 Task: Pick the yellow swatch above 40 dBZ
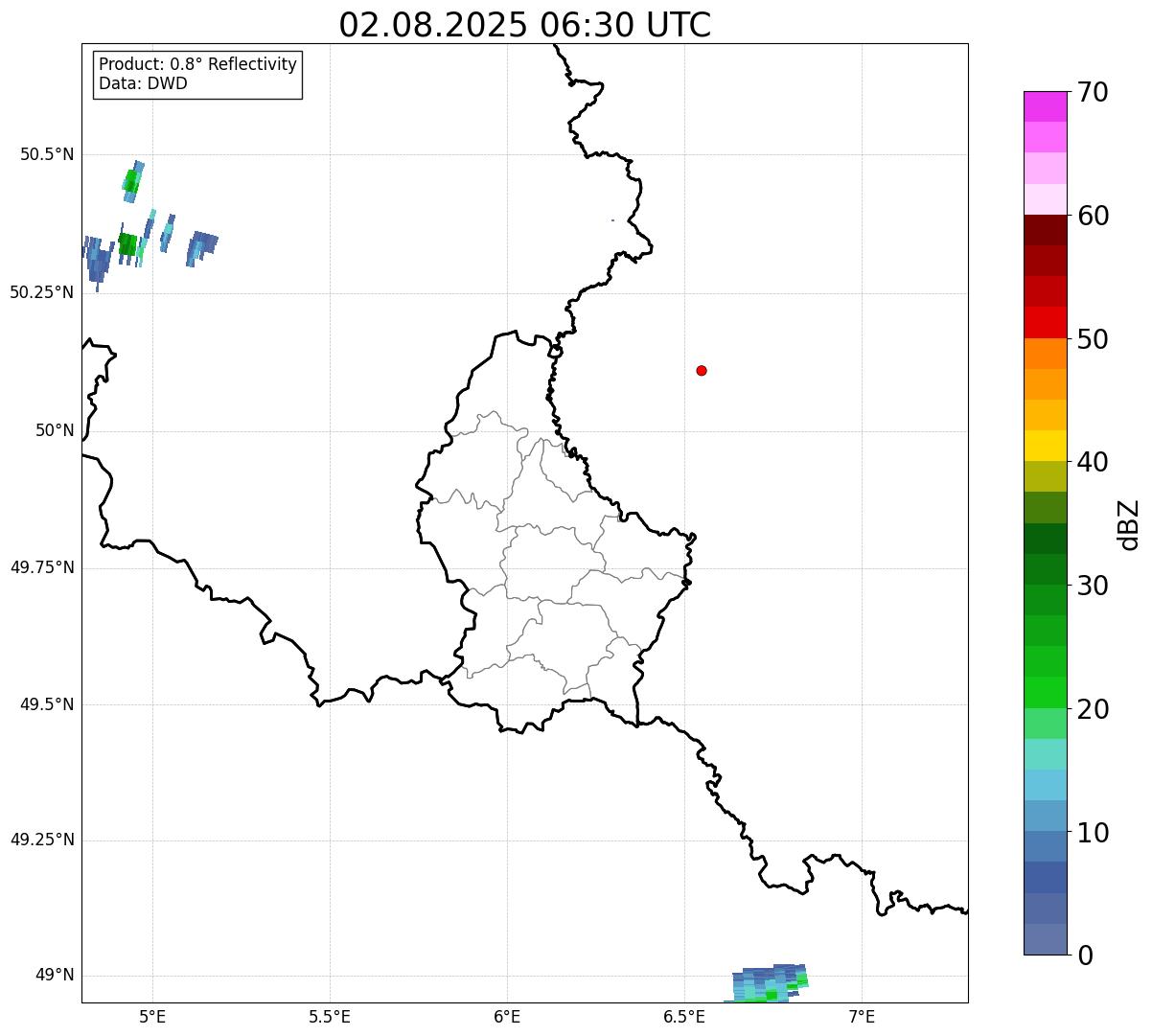(1045, 446)
